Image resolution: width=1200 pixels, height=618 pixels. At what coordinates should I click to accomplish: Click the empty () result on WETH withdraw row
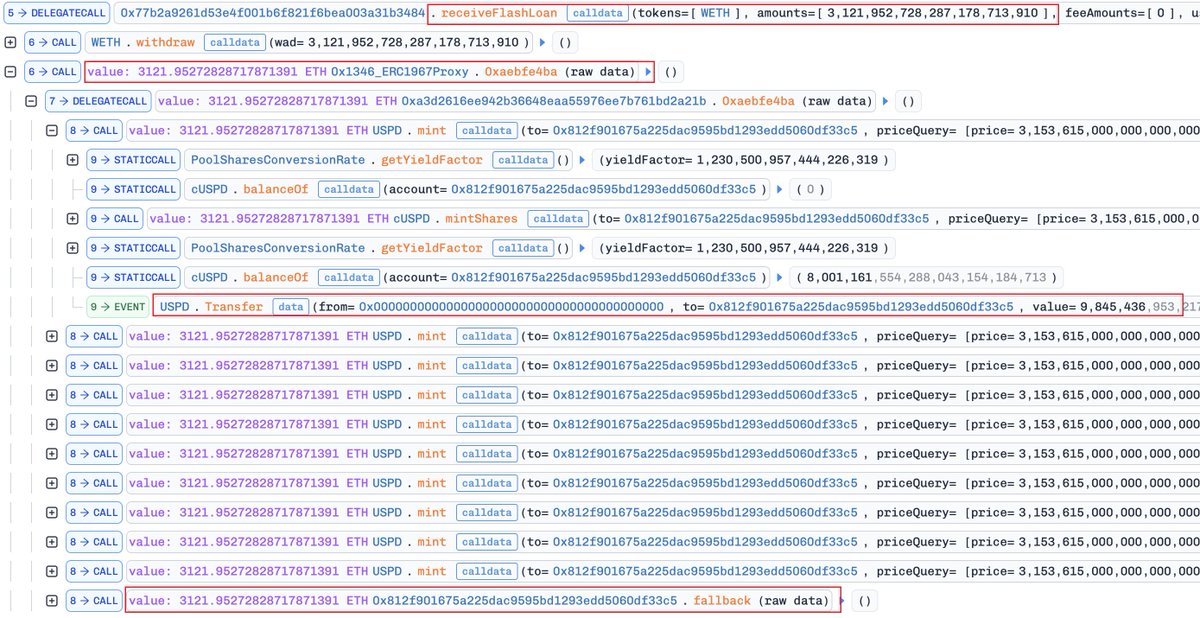coord(565,43)
